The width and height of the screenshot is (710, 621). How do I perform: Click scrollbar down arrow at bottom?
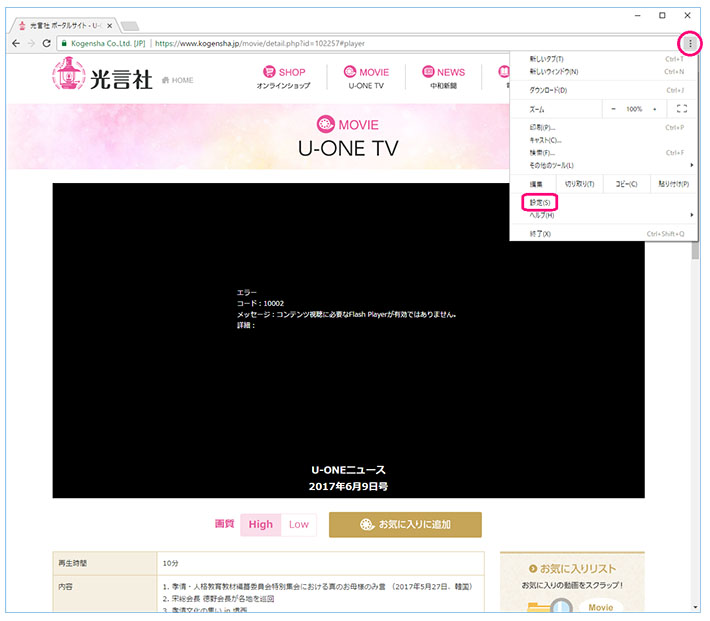[x=696, y=607]
